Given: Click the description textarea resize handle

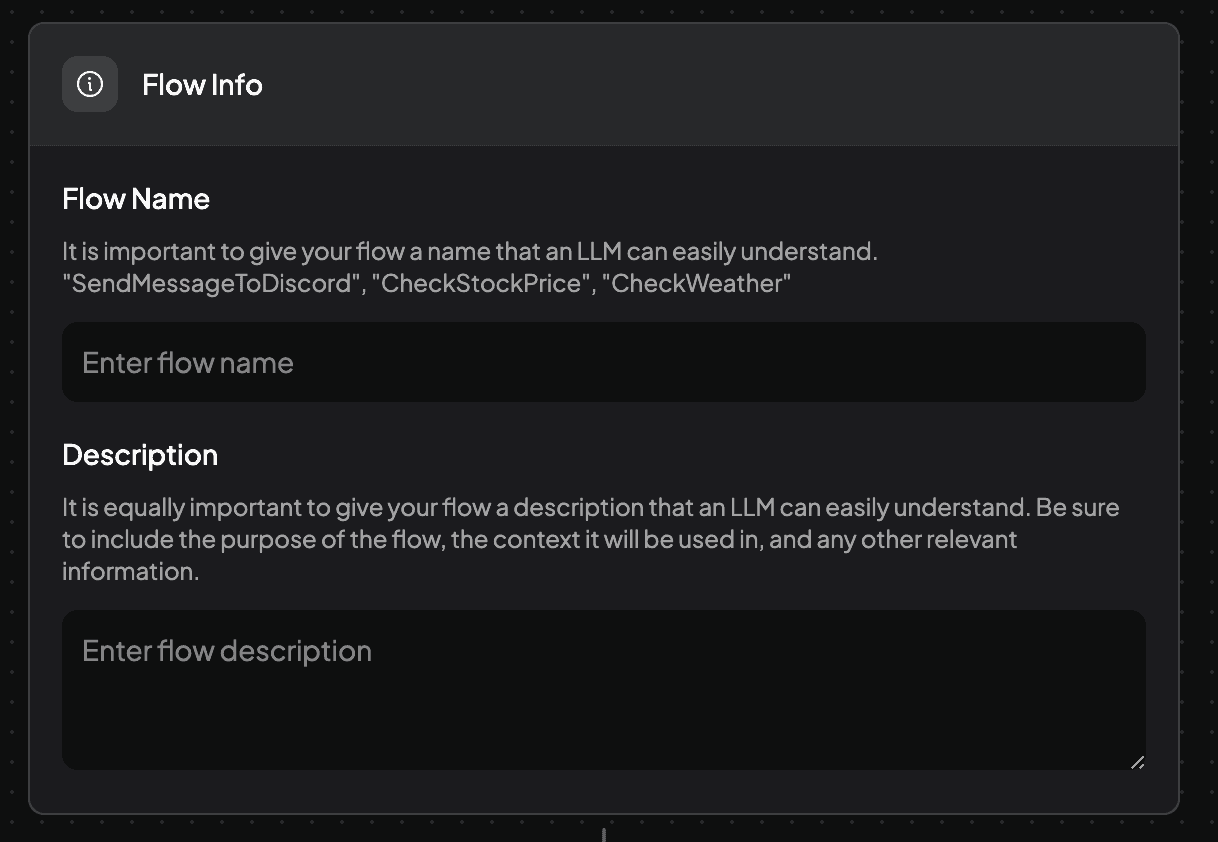Looking at the screenshot, I should (x=1137, y=762).
